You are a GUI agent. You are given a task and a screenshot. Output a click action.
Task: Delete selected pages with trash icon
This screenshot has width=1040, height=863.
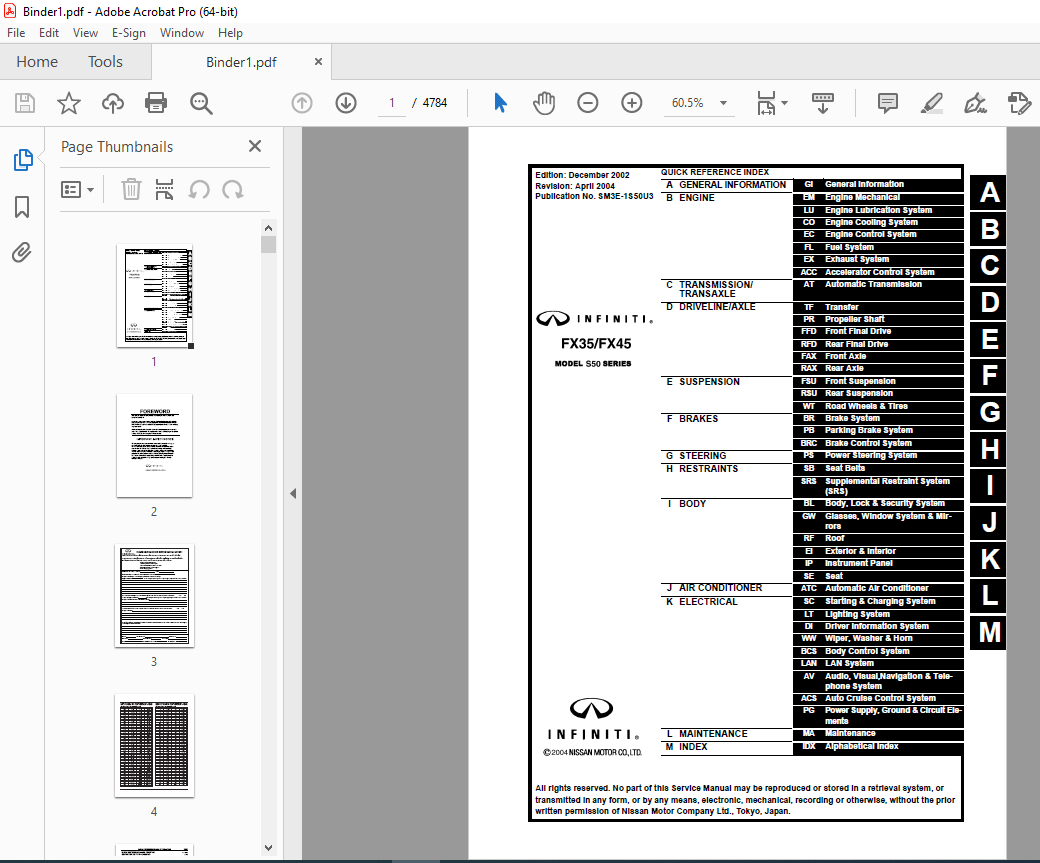[131, 190]
